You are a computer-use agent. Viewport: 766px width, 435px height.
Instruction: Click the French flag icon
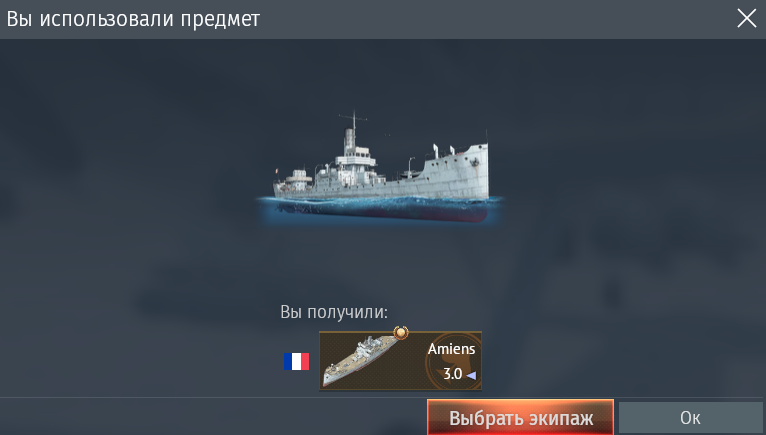click(x=296, y=362)
